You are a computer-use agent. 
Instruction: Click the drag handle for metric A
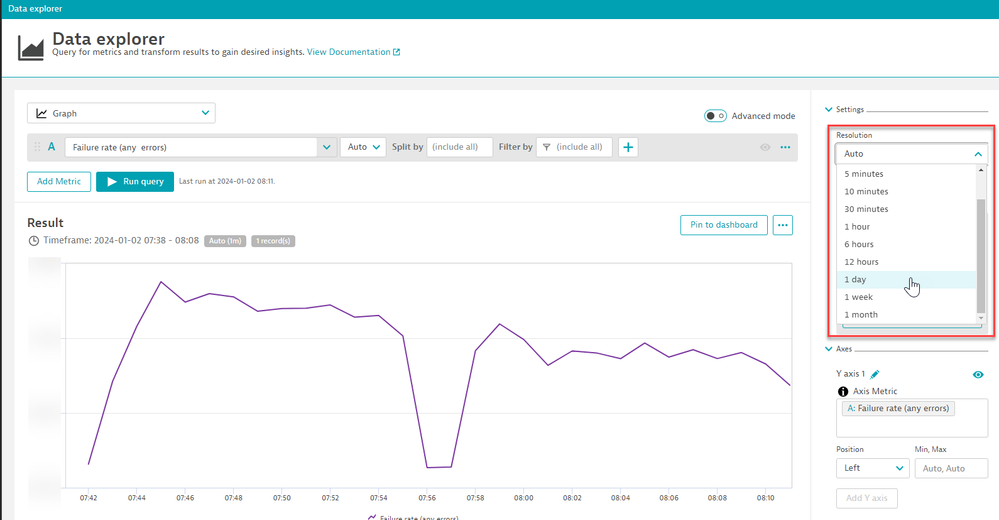38,147
